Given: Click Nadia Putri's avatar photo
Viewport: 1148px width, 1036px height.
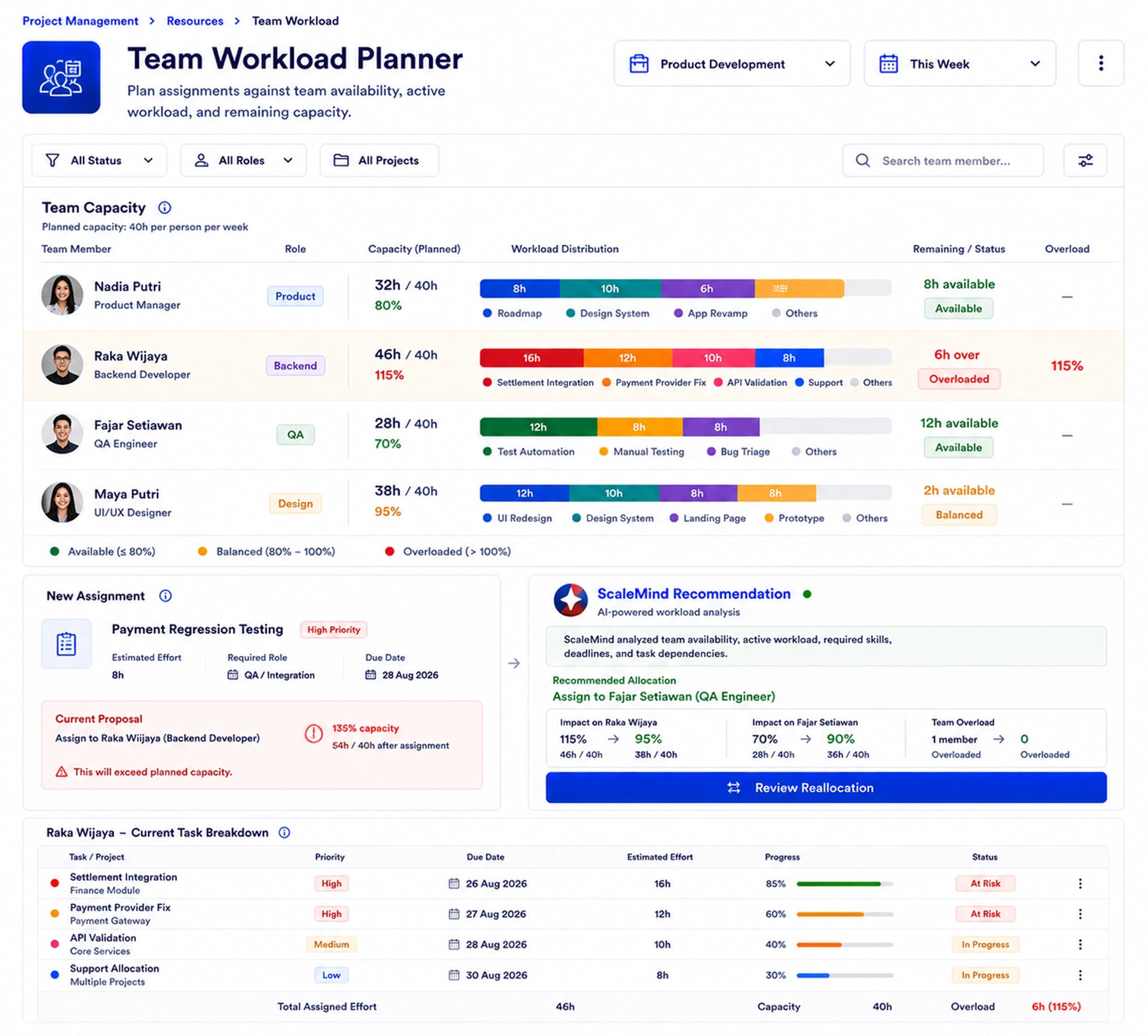Looking at the screenshot, I should tap(62, 295).
